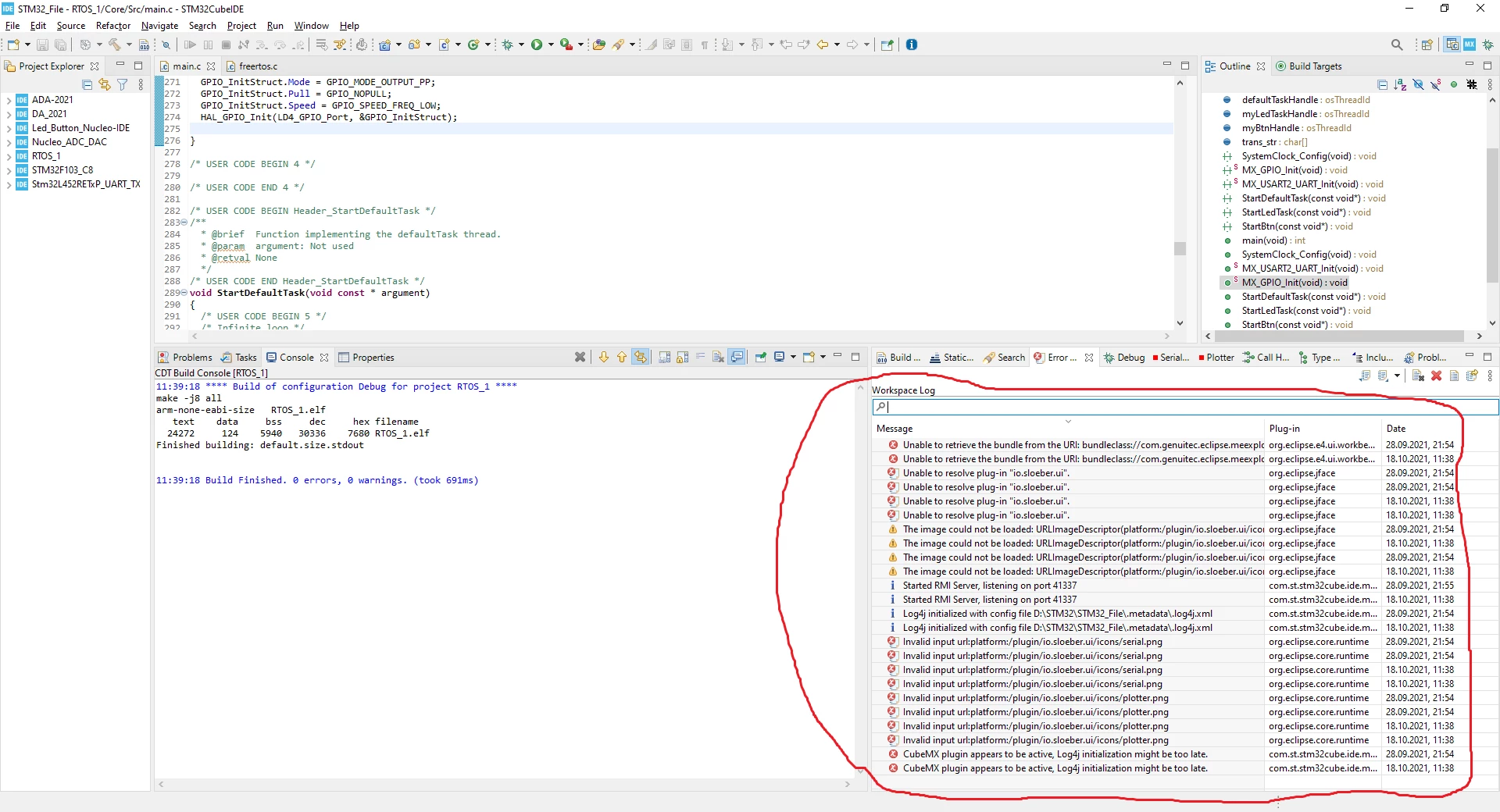Open the CubeMX perspective icon

click(x=1470, y=45)
